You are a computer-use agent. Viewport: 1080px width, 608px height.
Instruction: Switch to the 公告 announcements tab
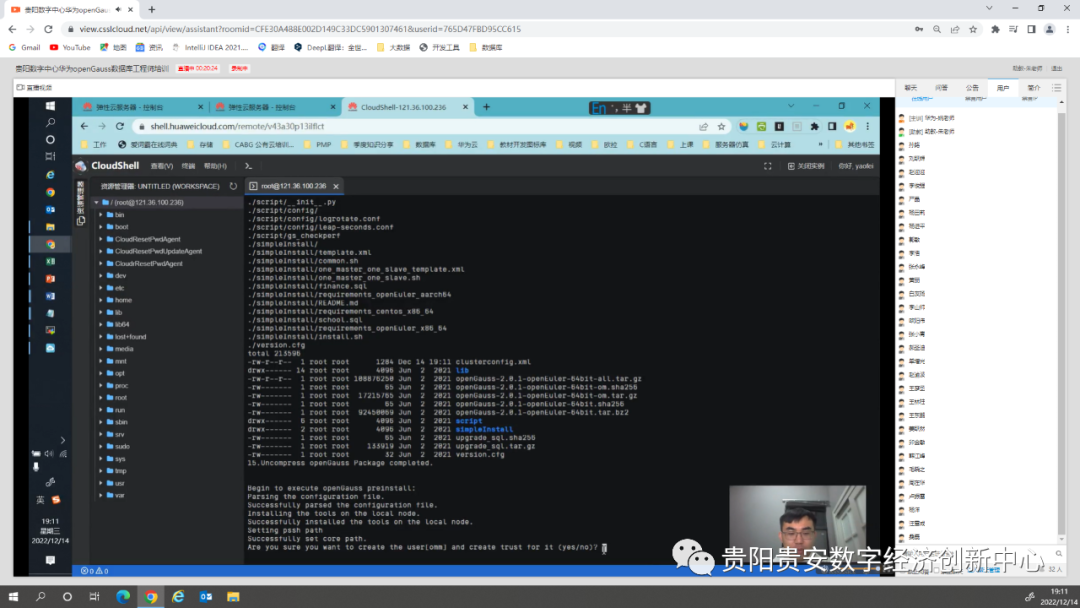972,87
